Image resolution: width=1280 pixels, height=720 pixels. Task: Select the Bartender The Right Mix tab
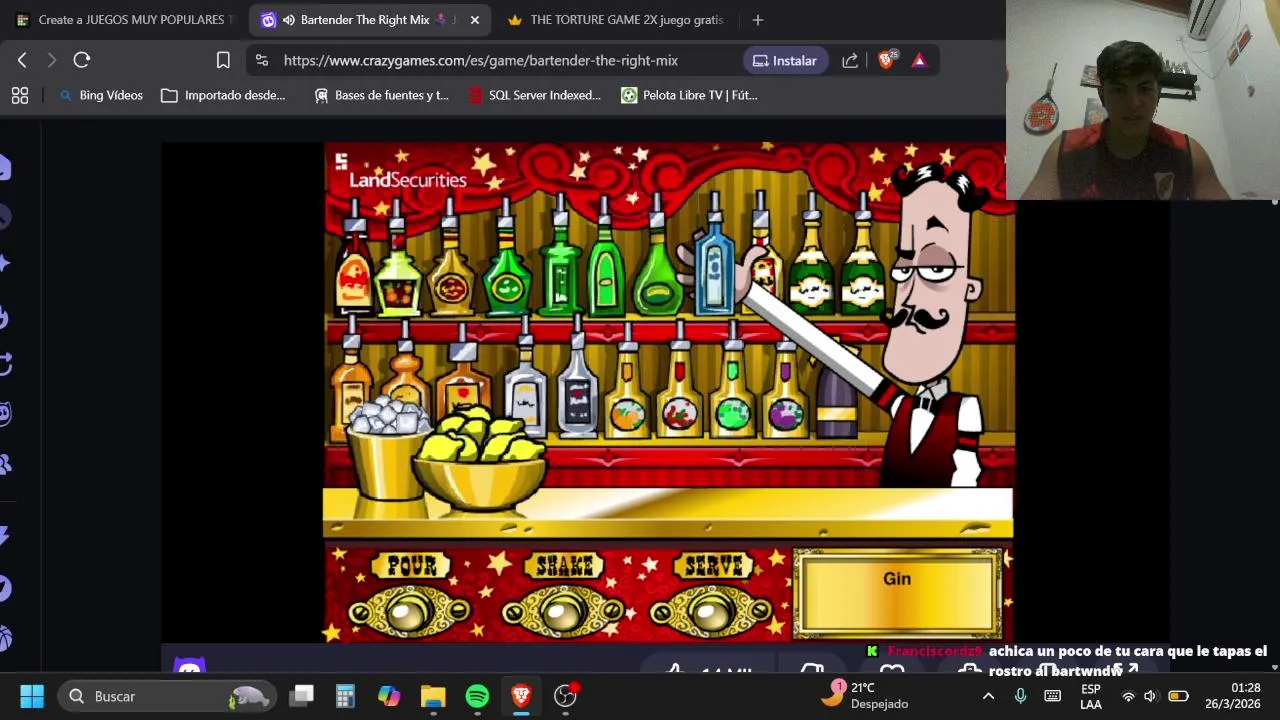365,20
